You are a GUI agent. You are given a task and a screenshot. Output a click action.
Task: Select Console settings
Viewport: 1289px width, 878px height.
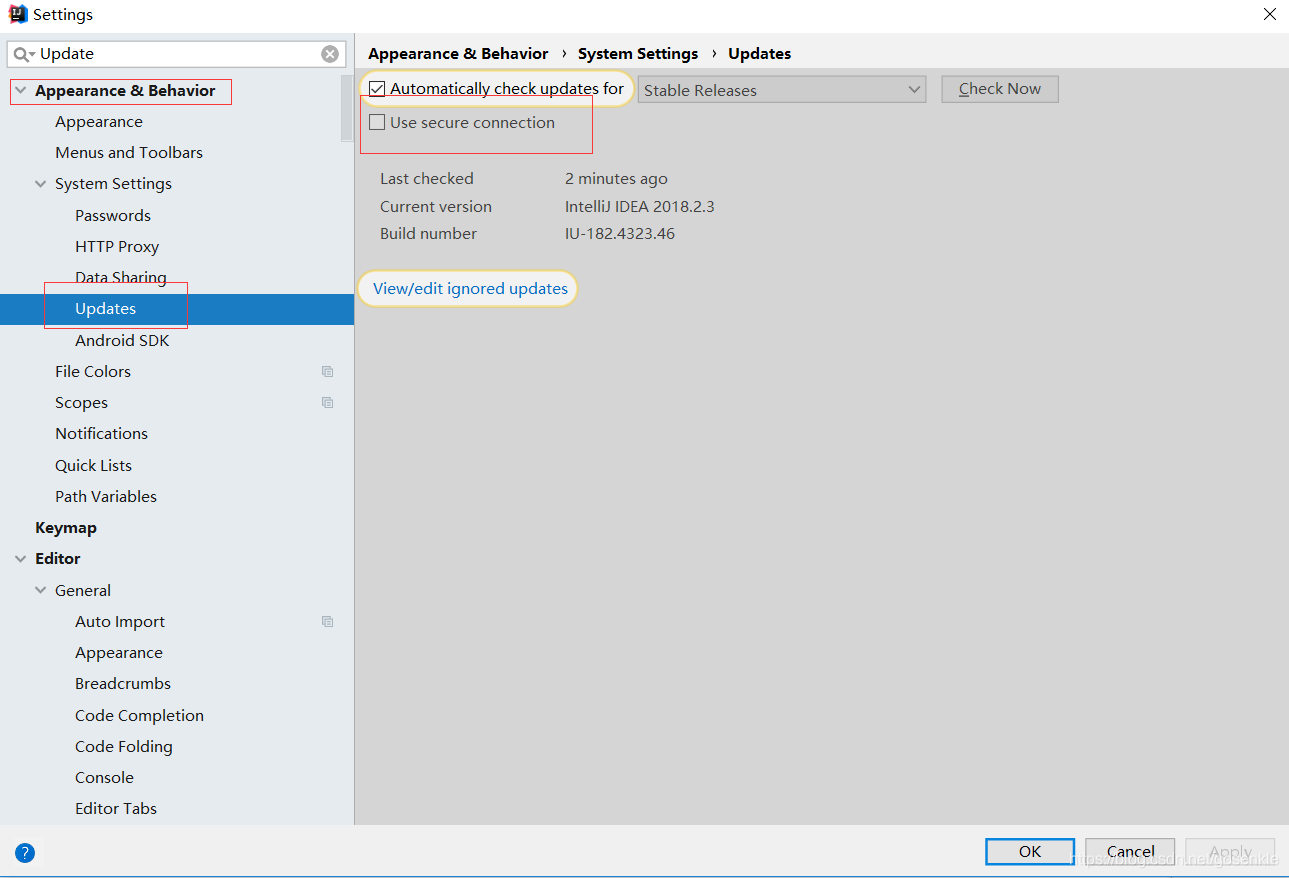coord(104,778)
